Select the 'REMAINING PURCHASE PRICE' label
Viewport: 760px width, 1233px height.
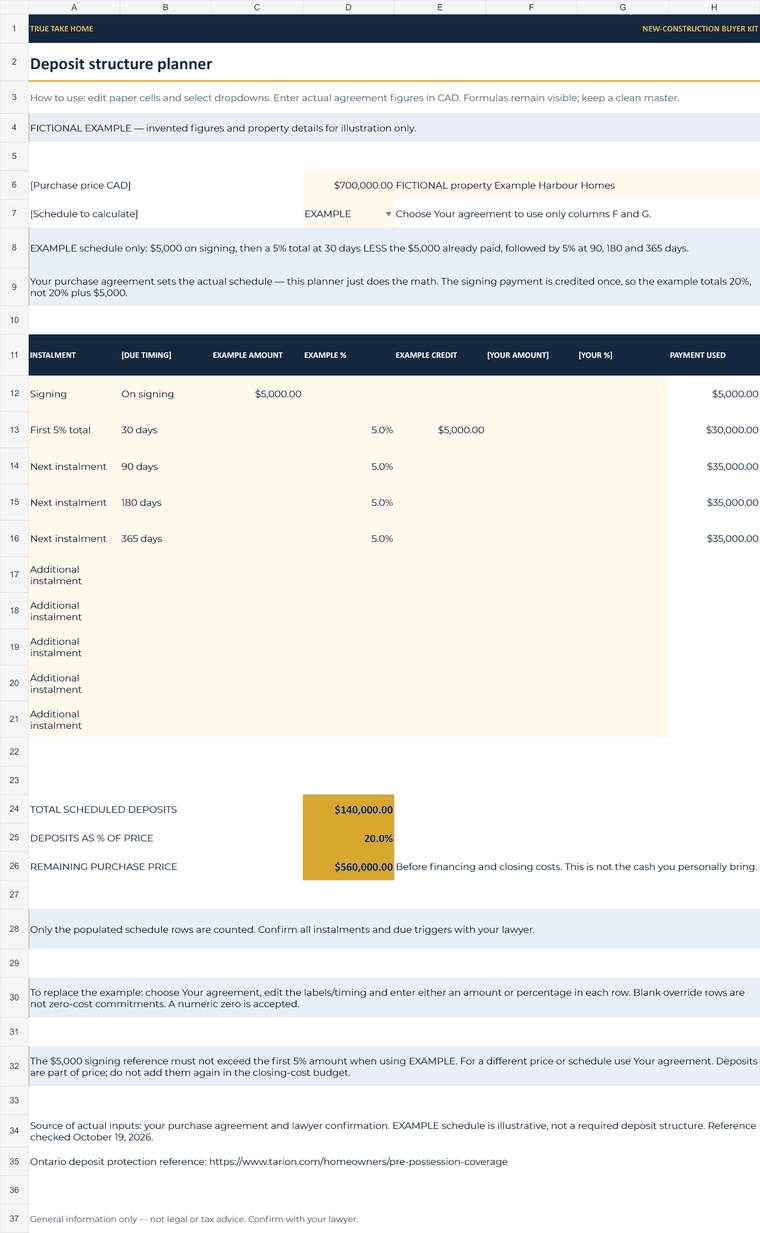point(104,866)
